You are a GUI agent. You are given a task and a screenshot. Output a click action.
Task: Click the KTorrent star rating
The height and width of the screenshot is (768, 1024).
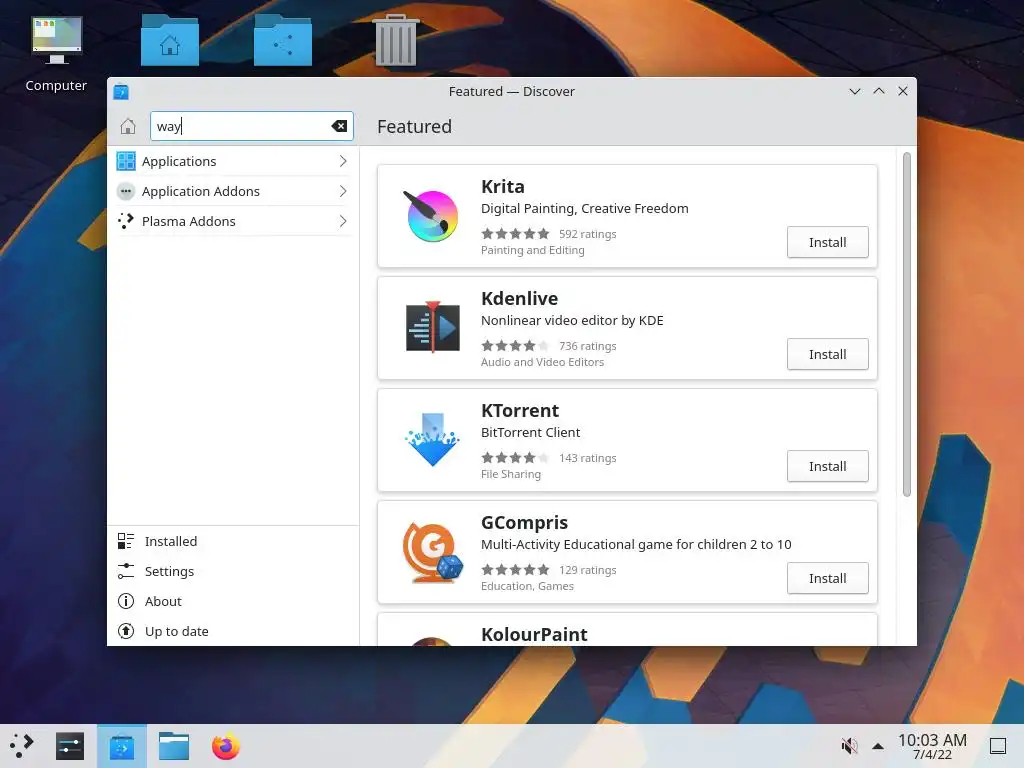tap(515, 458)
